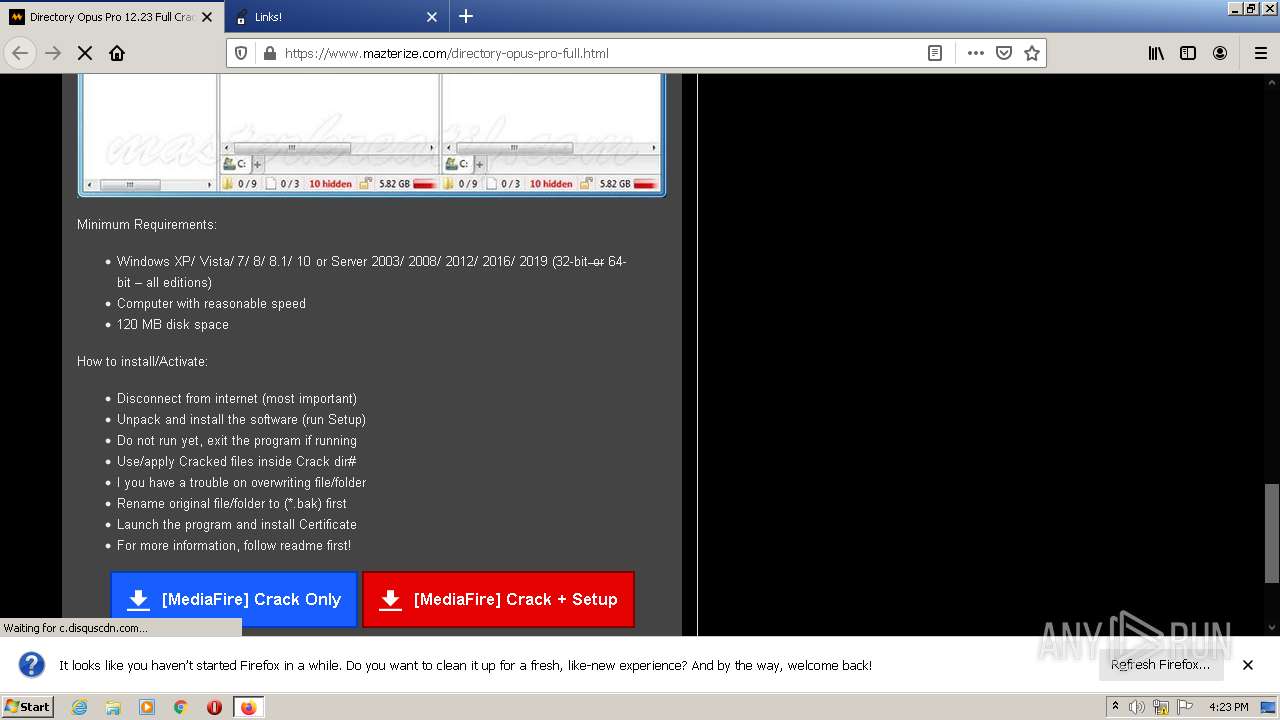This screenshot has height=720, width=1280.
Task: View site security padlock details
Action: pyautogui.click(x=269, y=53)
